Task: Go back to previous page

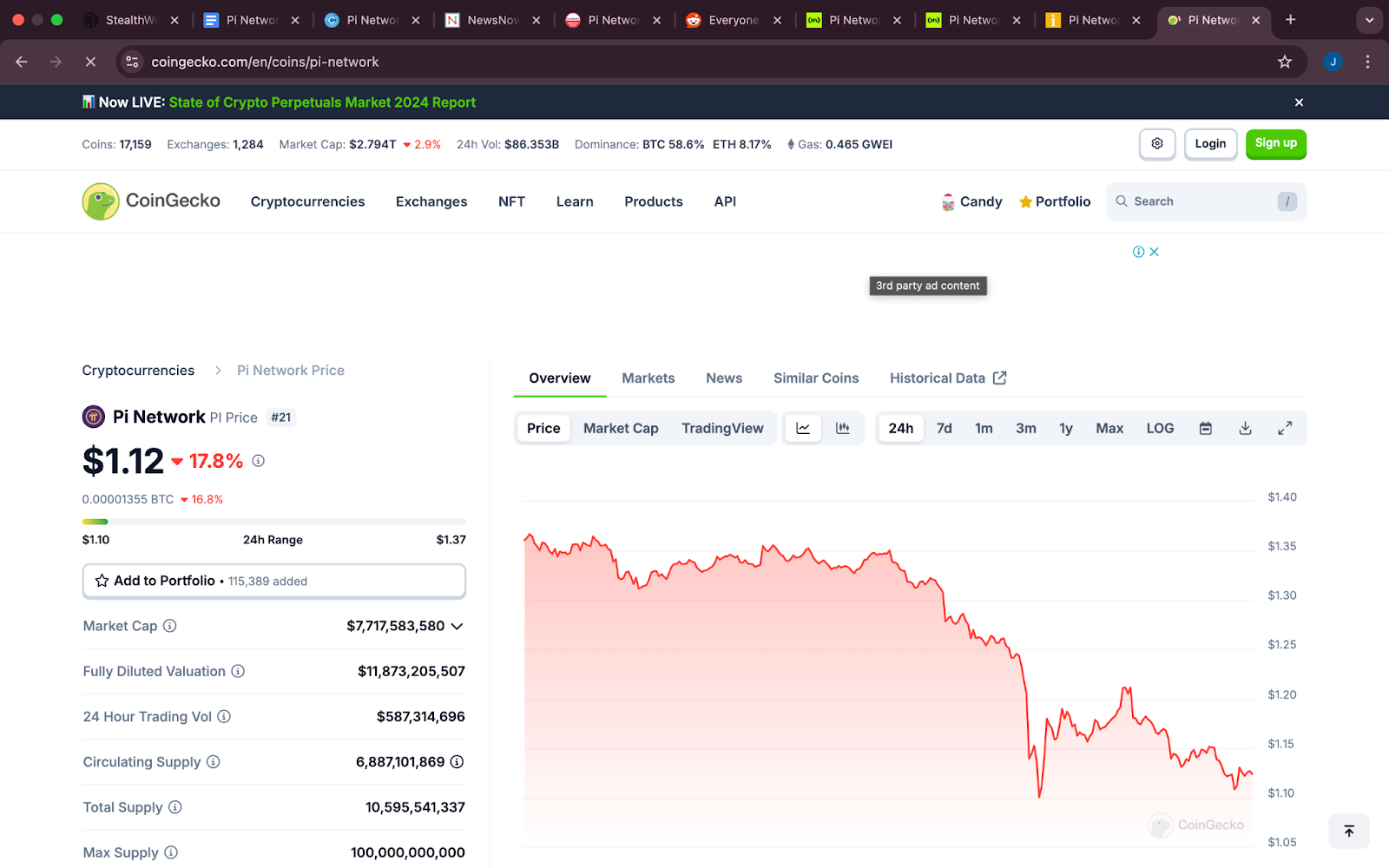Action: [x=22, y=62]
